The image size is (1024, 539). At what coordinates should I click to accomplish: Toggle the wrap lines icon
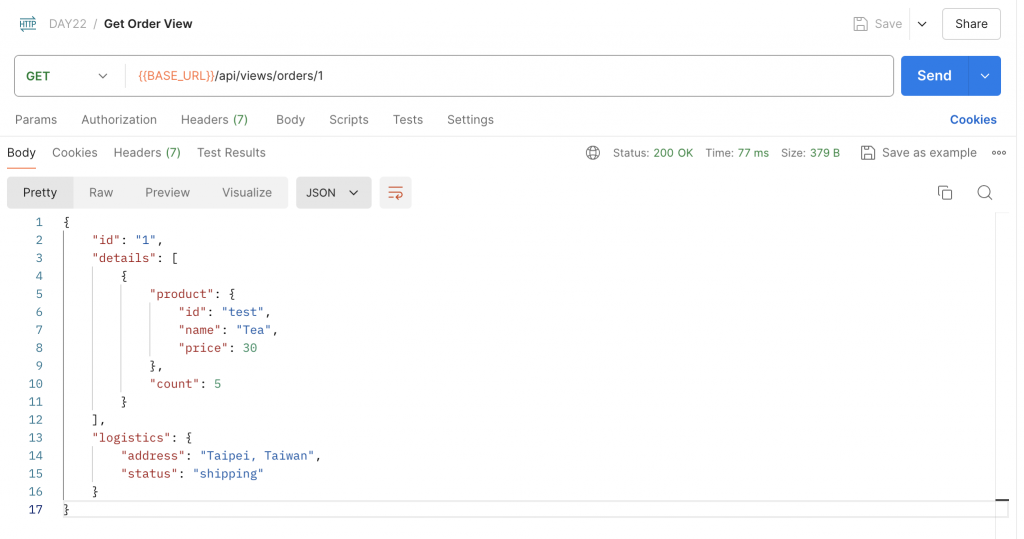pyautogui.click(x=396, y=193)
